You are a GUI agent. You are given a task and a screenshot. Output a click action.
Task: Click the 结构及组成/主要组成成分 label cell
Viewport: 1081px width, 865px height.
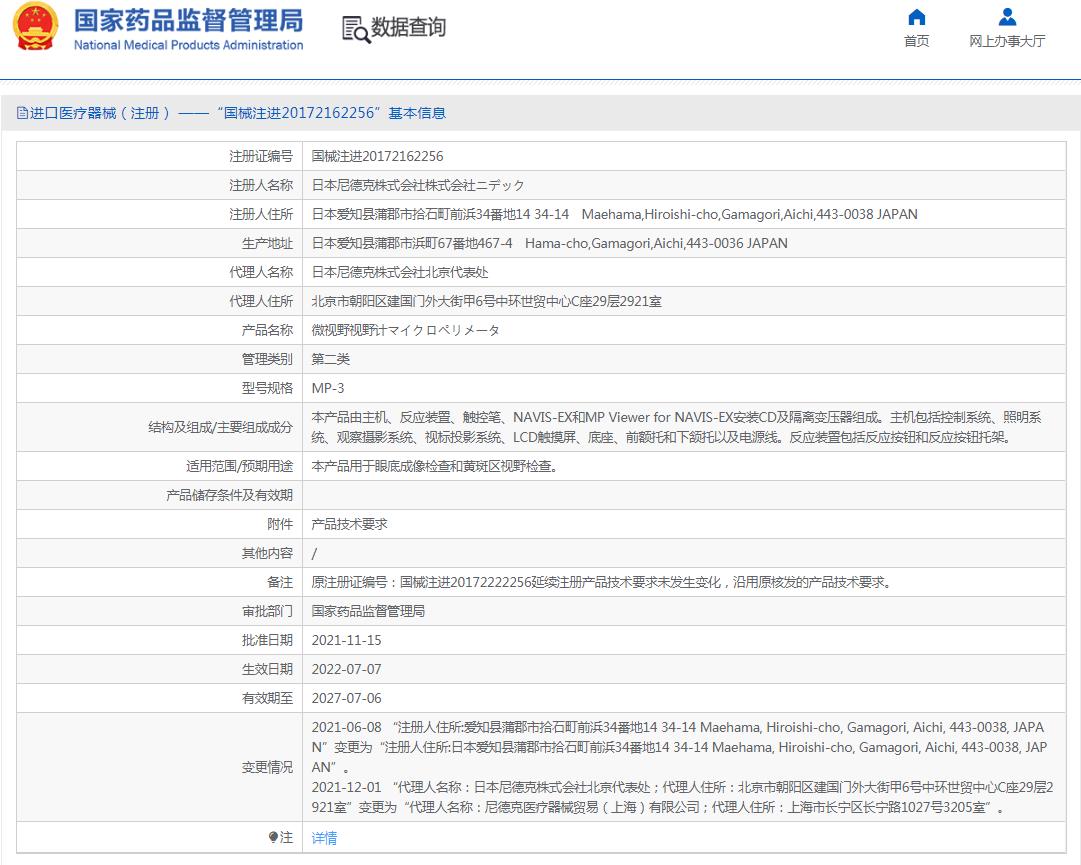(x=159, y=427)
